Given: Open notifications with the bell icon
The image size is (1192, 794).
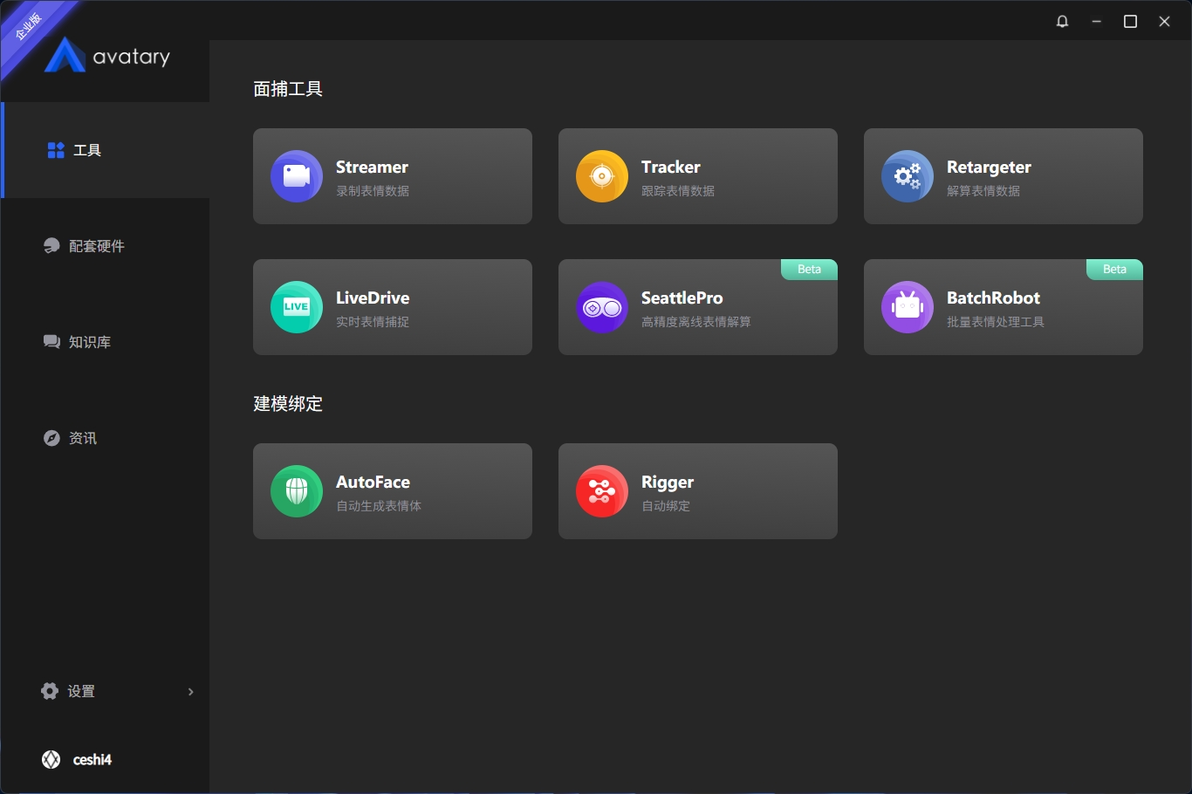Looking at the screenshot, I should coord(1062,21).
